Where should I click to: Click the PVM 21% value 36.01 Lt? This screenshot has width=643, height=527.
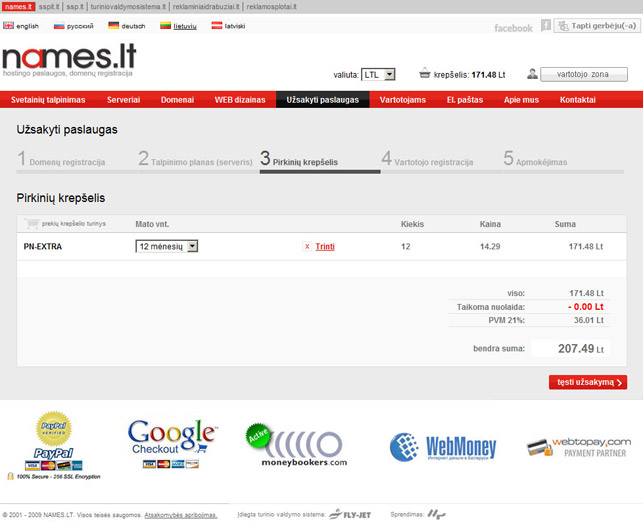(x=588, y=320)
